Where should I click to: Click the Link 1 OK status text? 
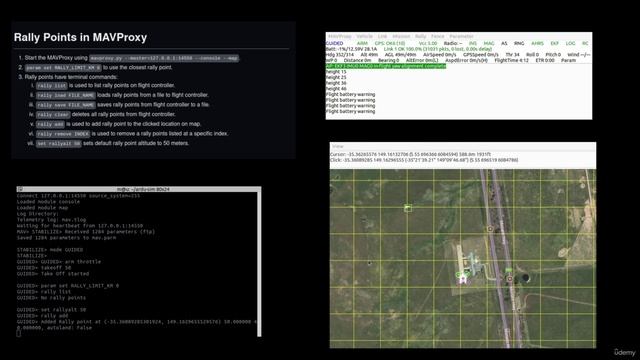coord(438,49)
